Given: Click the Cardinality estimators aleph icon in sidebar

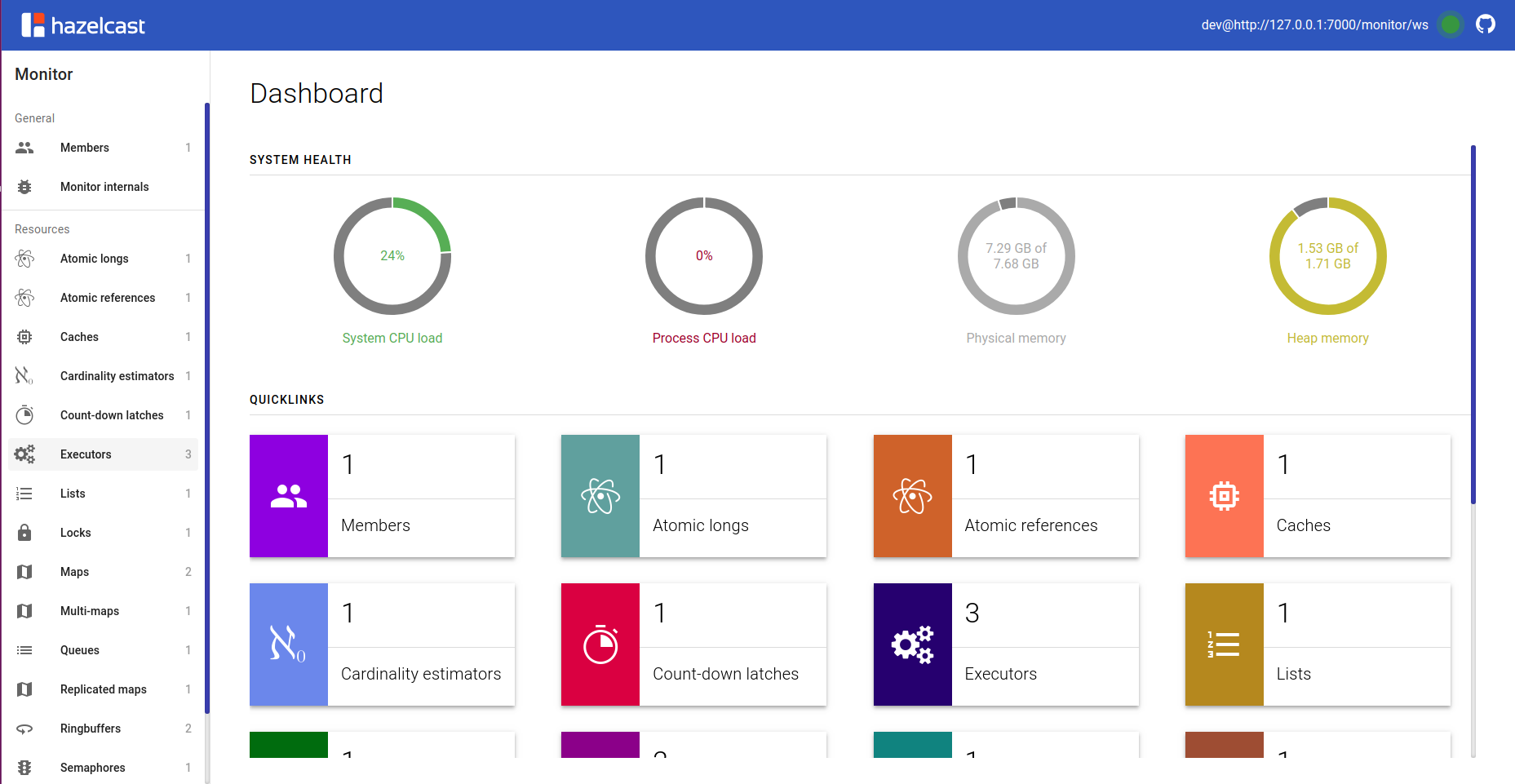Looking at the screenshot, I should (24, 376).
